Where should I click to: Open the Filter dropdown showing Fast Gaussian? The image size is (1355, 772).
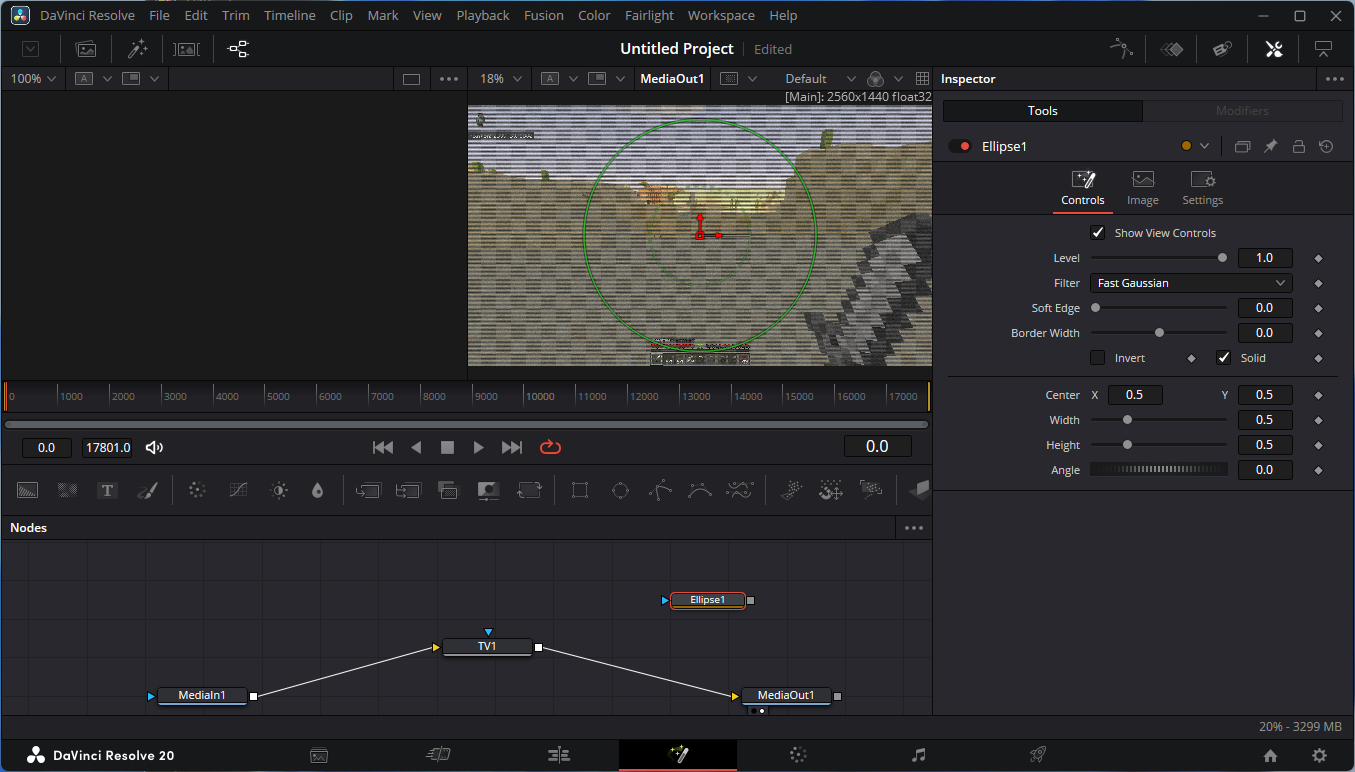coord(1190,282)
